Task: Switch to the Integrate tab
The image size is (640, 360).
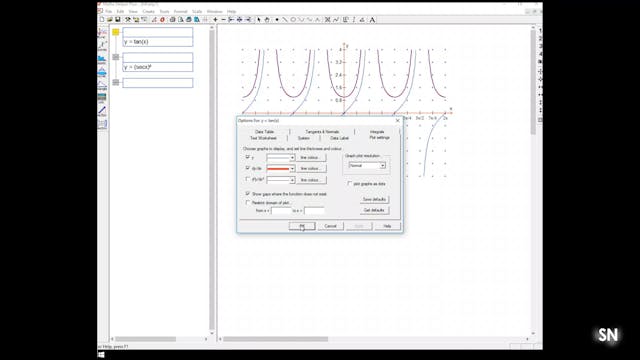Action: 377,132
